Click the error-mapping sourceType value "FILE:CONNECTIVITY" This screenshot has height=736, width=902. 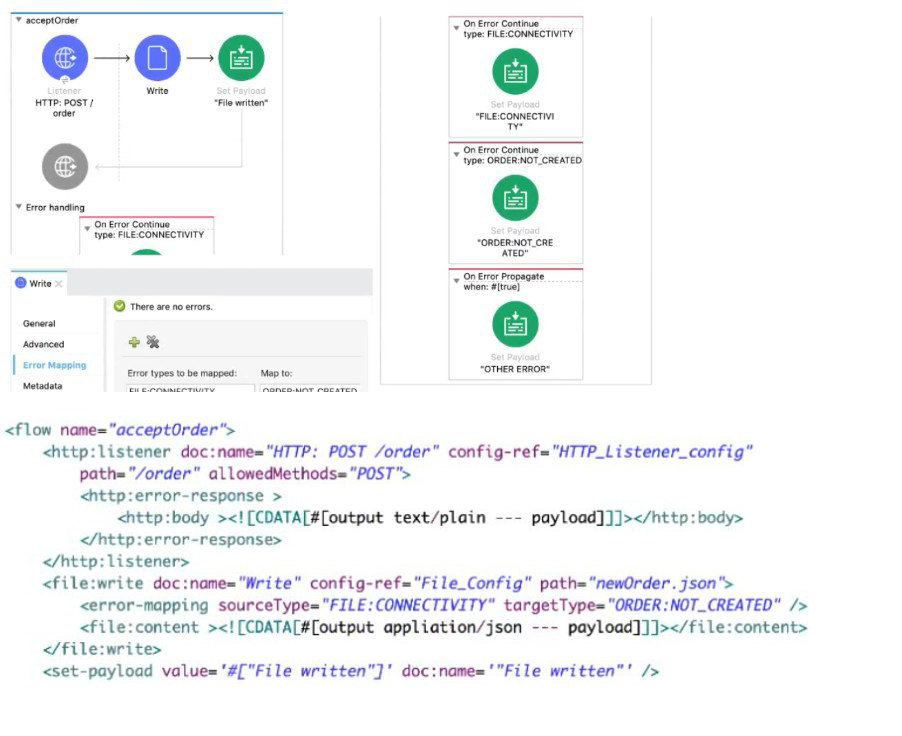(x=408, y=605)
